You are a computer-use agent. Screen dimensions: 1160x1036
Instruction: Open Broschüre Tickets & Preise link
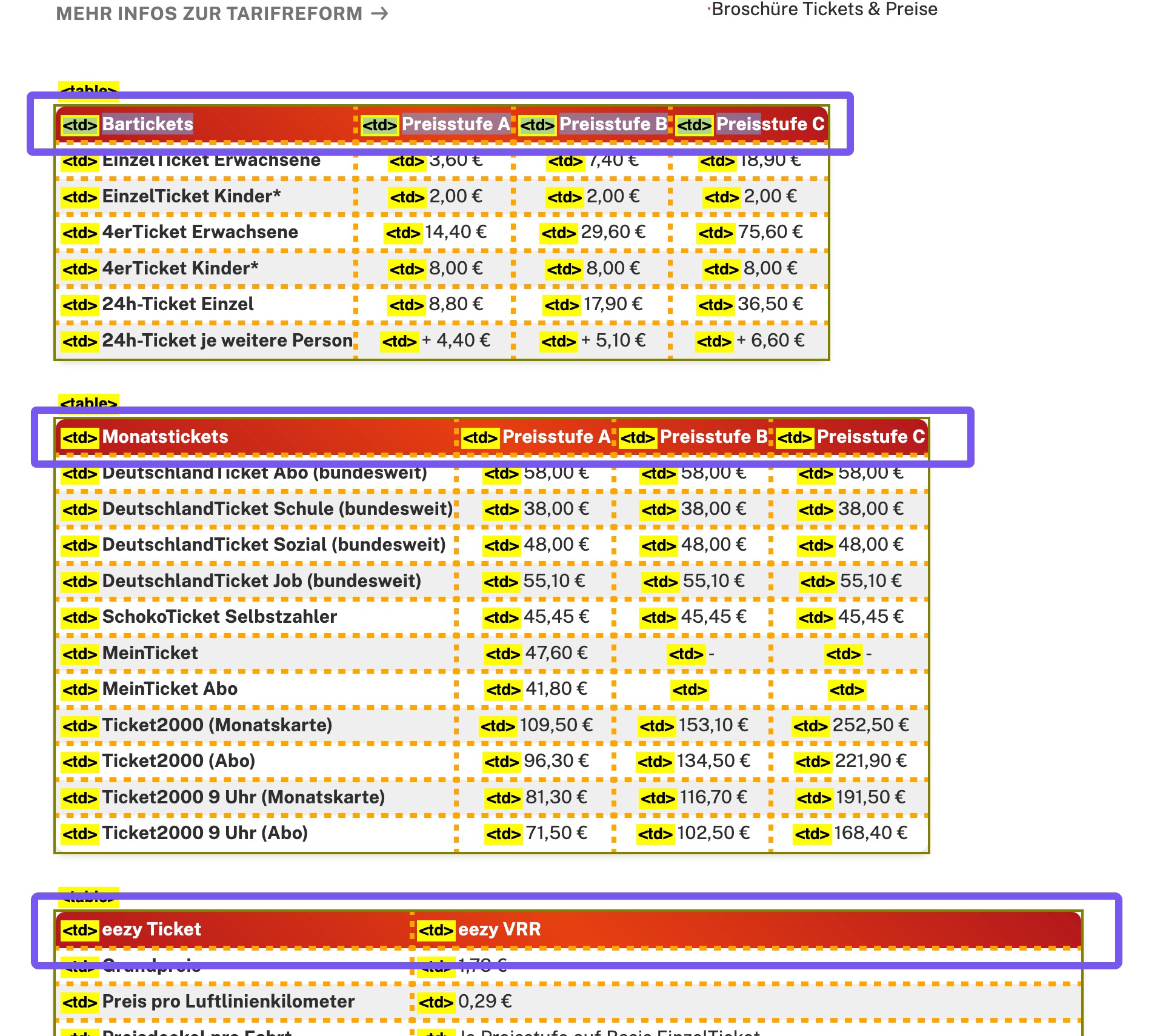[824, 10]
